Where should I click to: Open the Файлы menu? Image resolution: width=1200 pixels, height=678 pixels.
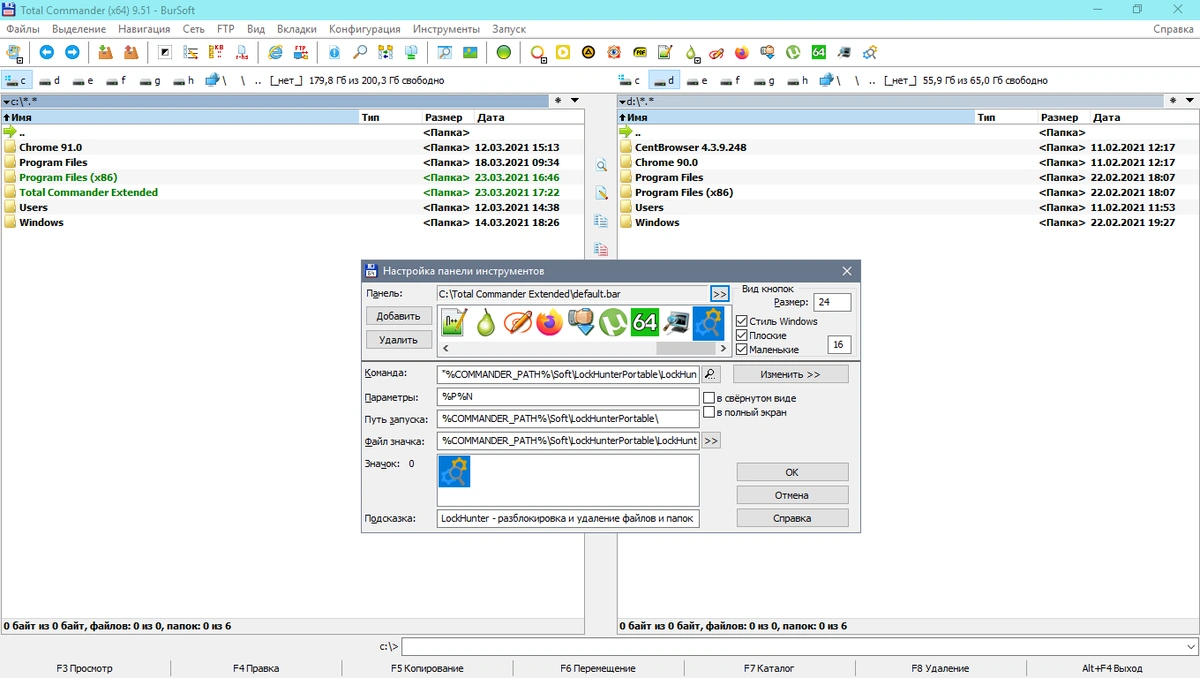point(23,29)
